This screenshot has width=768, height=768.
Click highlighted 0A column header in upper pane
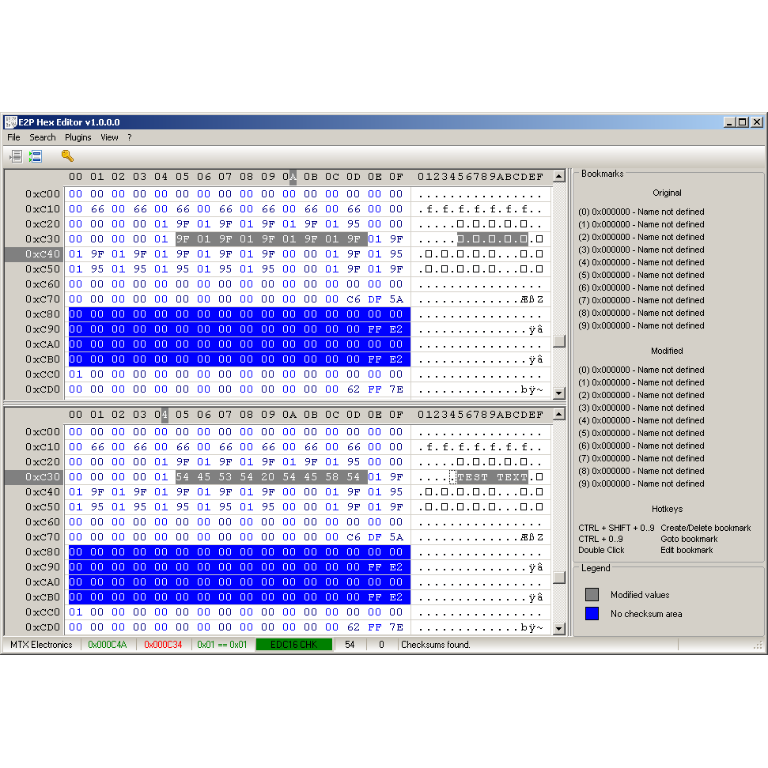tap(289, 176)
